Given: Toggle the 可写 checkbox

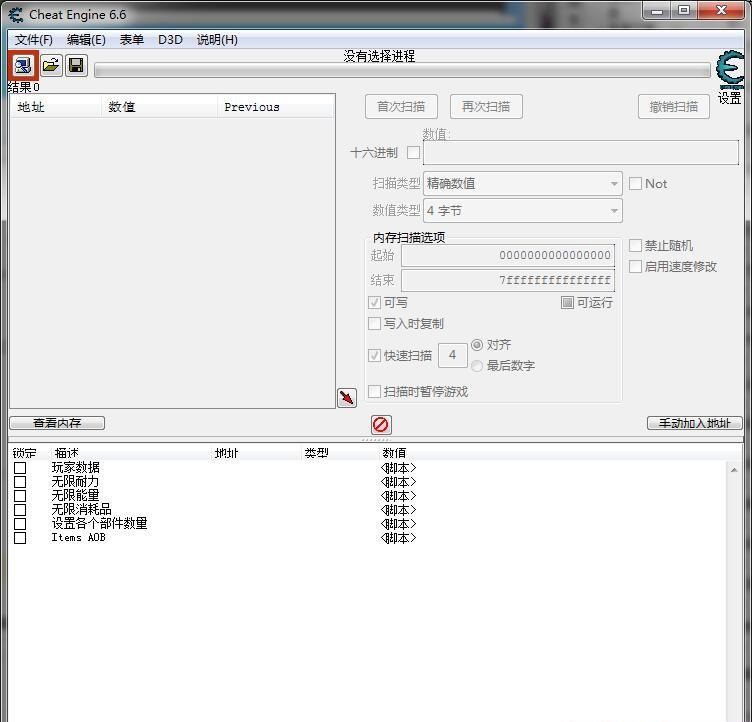Looking at the screenshot, I should 374,303.
